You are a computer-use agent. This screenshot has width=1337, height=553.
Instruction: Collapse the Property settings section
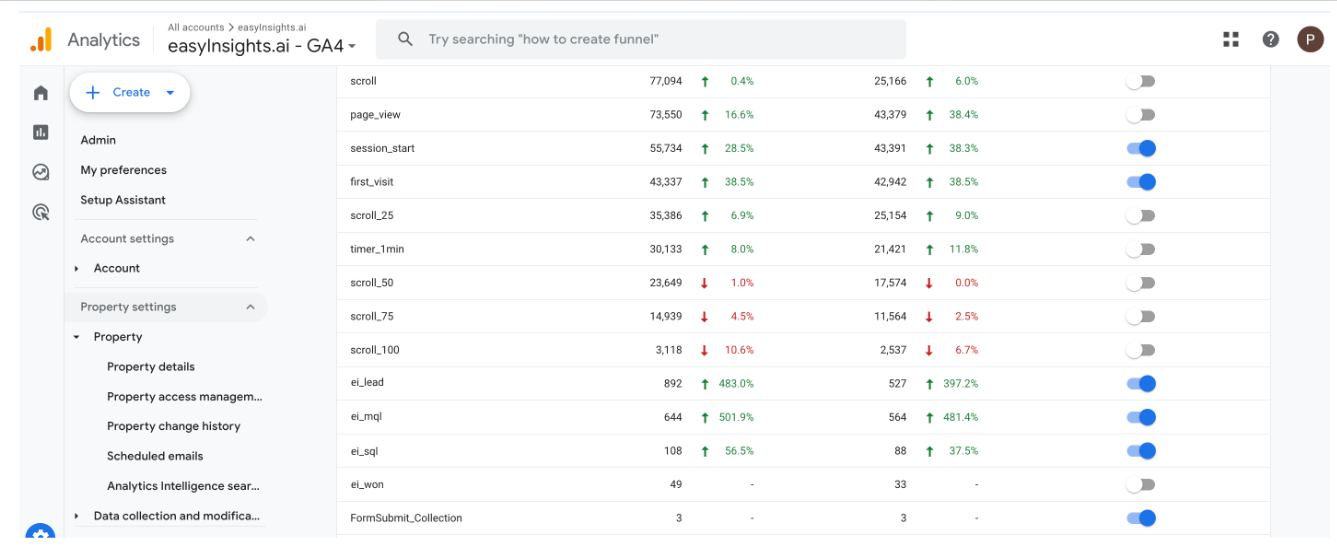250,307
